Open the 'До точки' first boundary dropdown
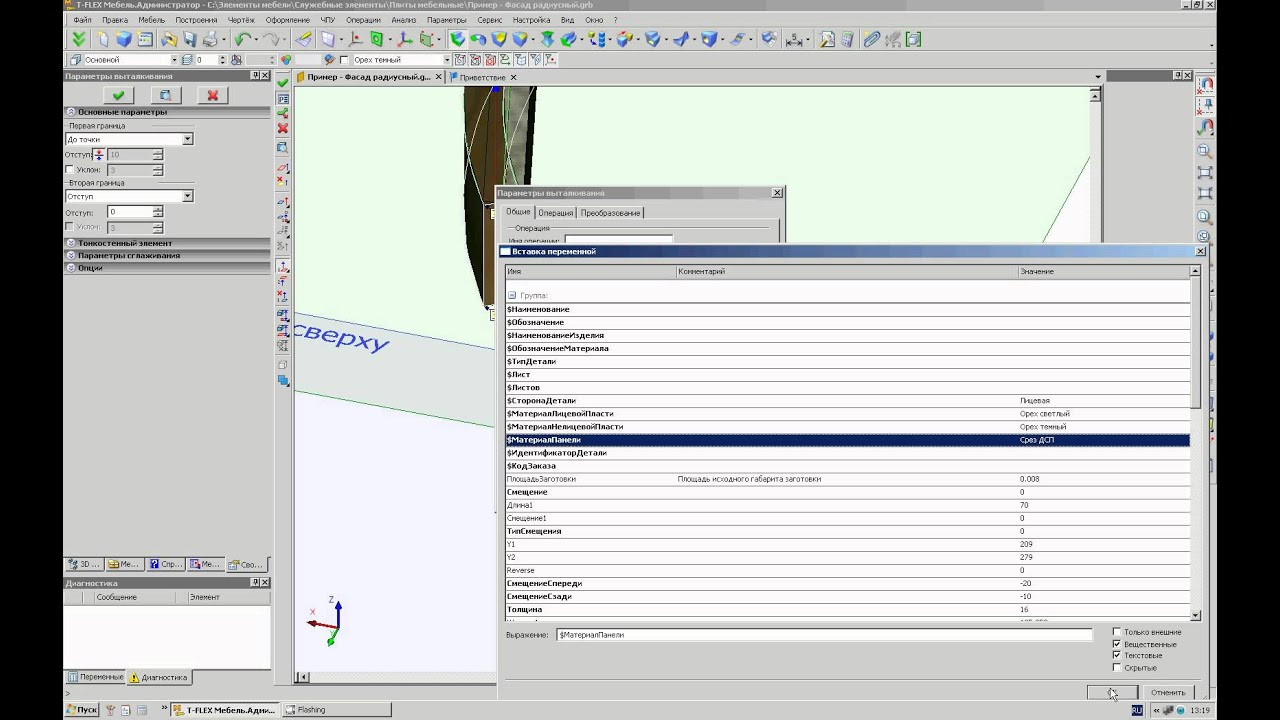Image resolution: width=1280 pixels, height=720 pixels. click(187, 139)
